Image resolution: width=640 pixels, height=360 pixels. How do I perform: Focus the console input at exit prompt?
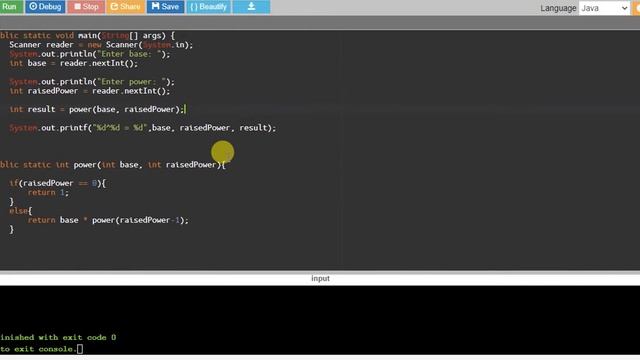pyautogui.click(x=80, y=349)
